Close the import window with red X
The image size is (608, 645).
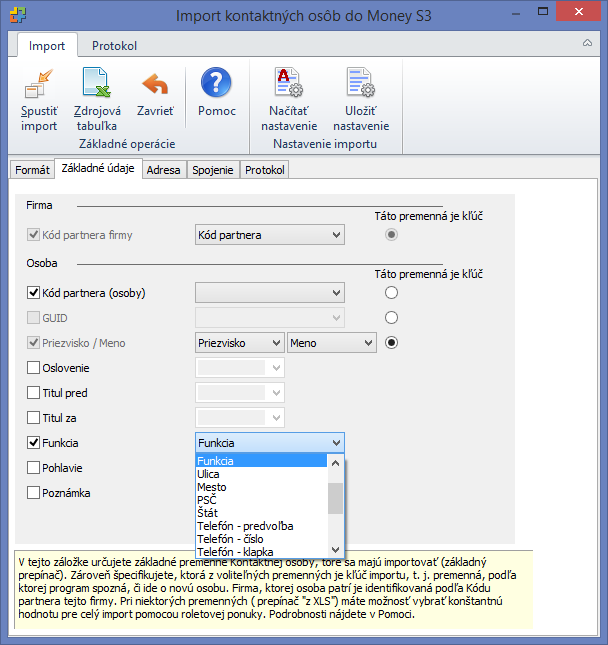(x=578, y=12)
